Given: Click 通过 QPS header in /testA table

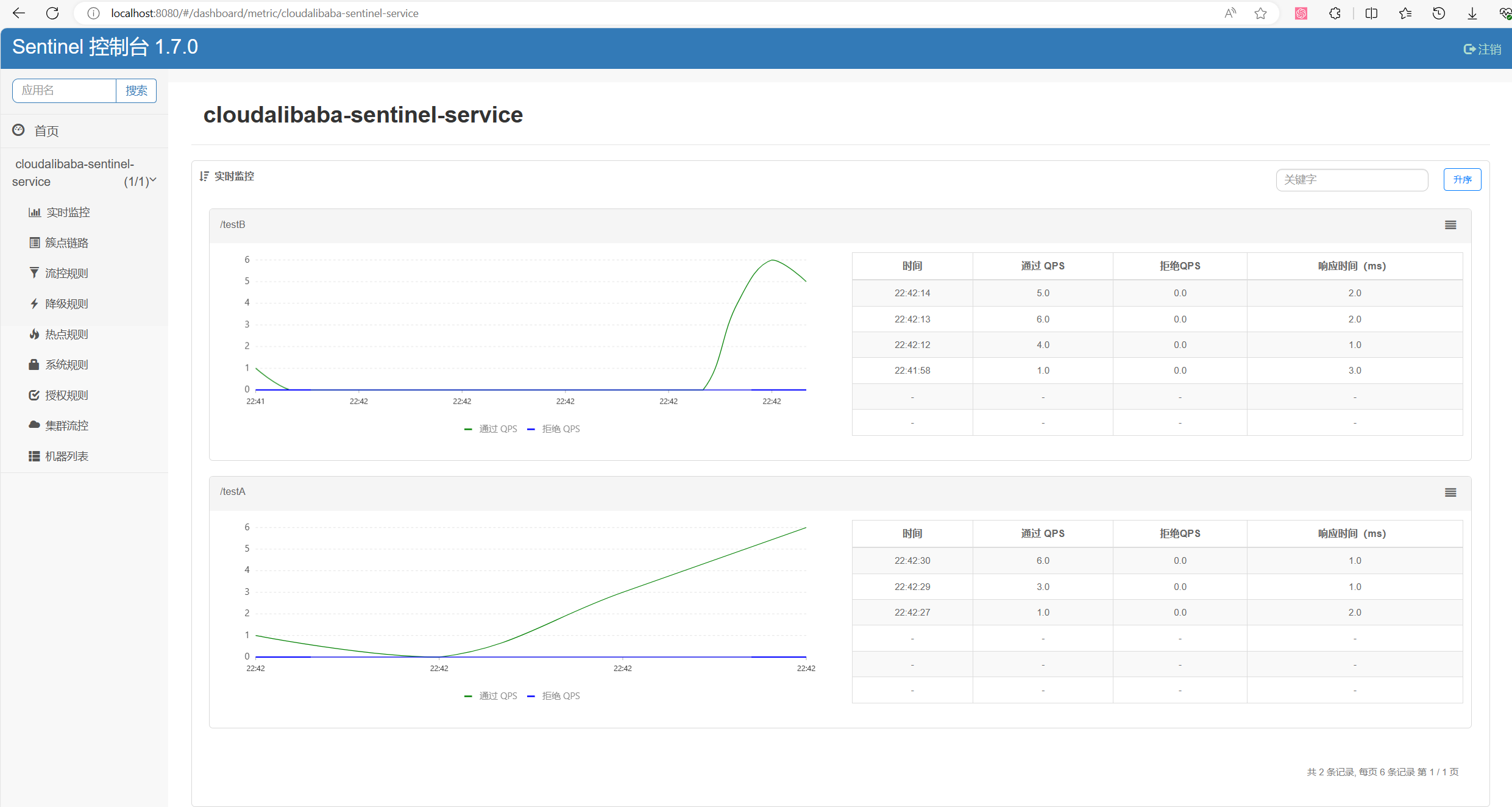Looking at the screenshot, I should (1043, 534).
